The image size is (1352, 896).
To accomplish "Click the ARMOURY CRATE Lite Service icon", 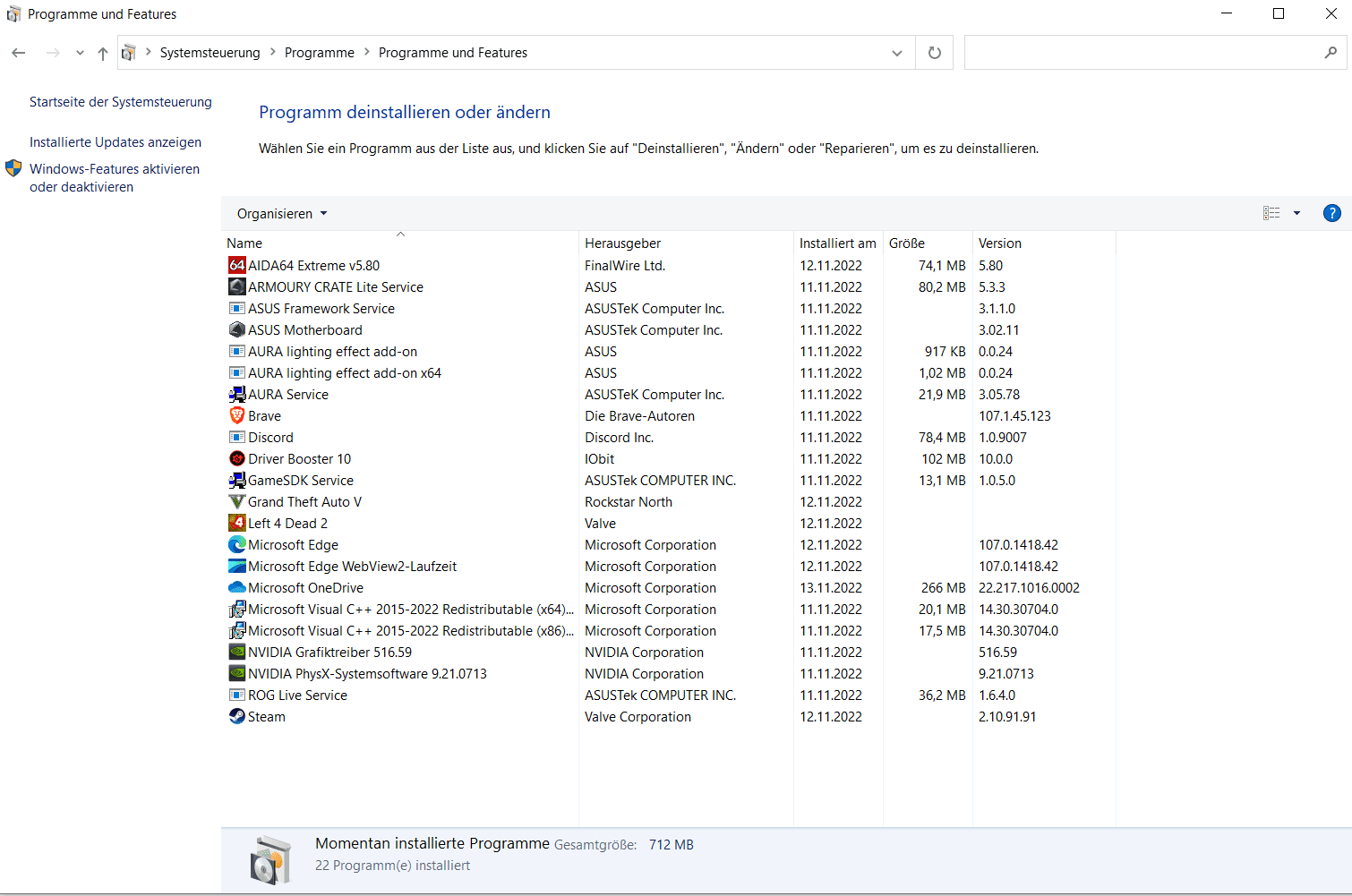I will click(x=237, y=286).
